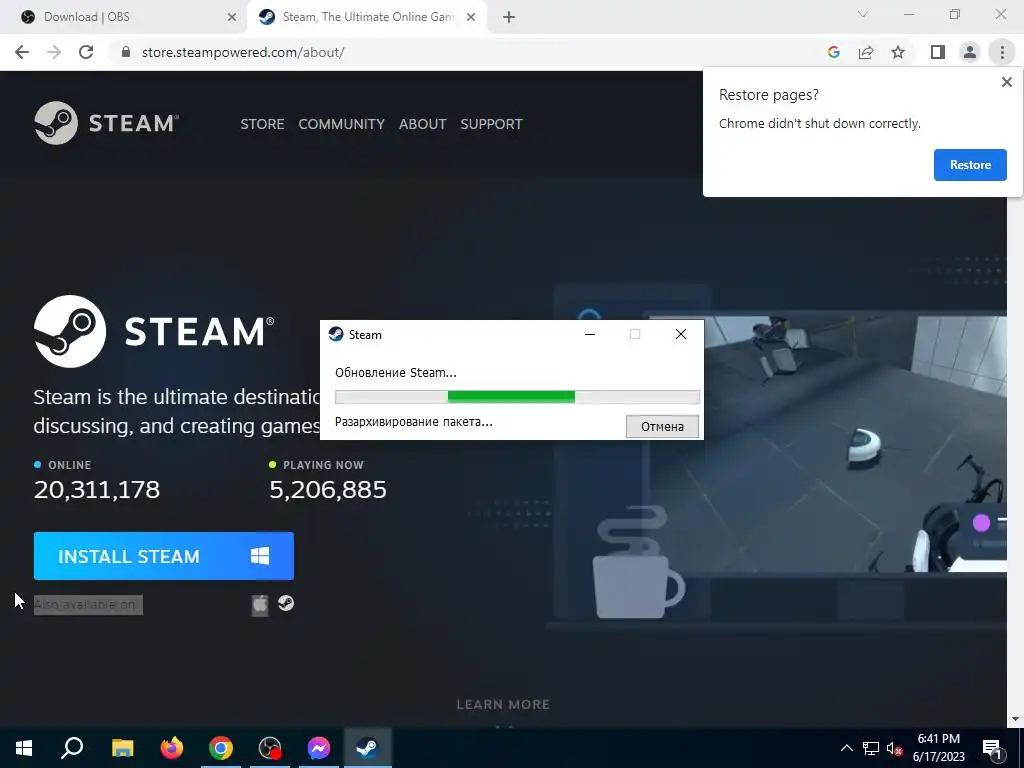Open the COMMUNITY menu on Steam site
Image resolution: width=1024 pixels, height=768 pixels.
[341, 124]
